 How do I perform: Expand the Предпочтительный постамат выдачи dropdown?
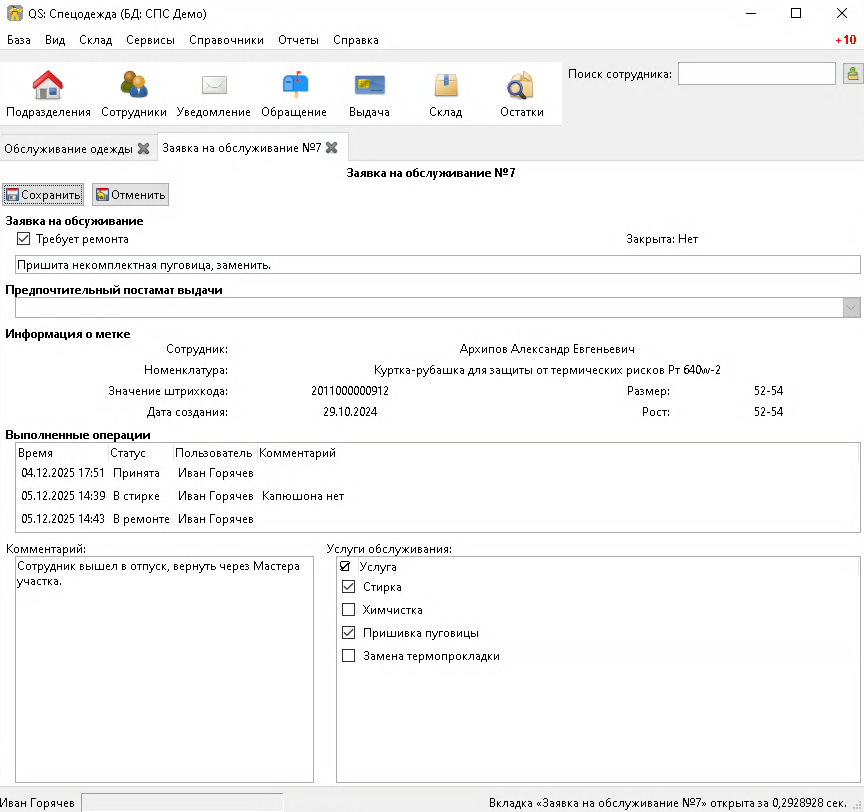(x=851, y=308)
